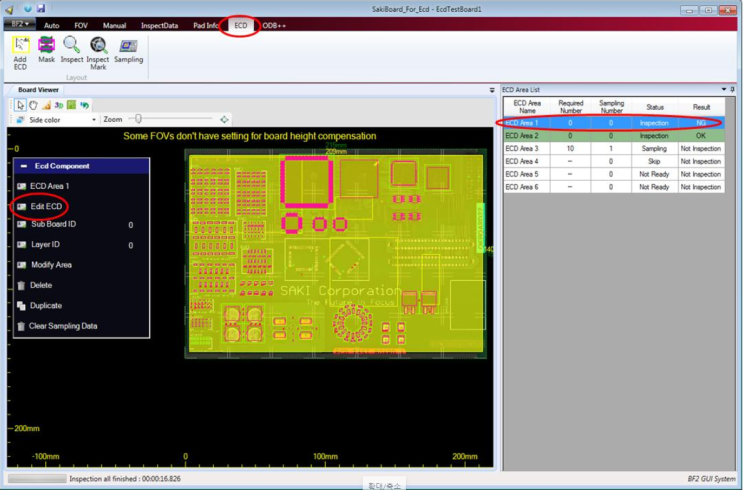
Task: Select ECD Area 2 row
Action: coord(614,136)
